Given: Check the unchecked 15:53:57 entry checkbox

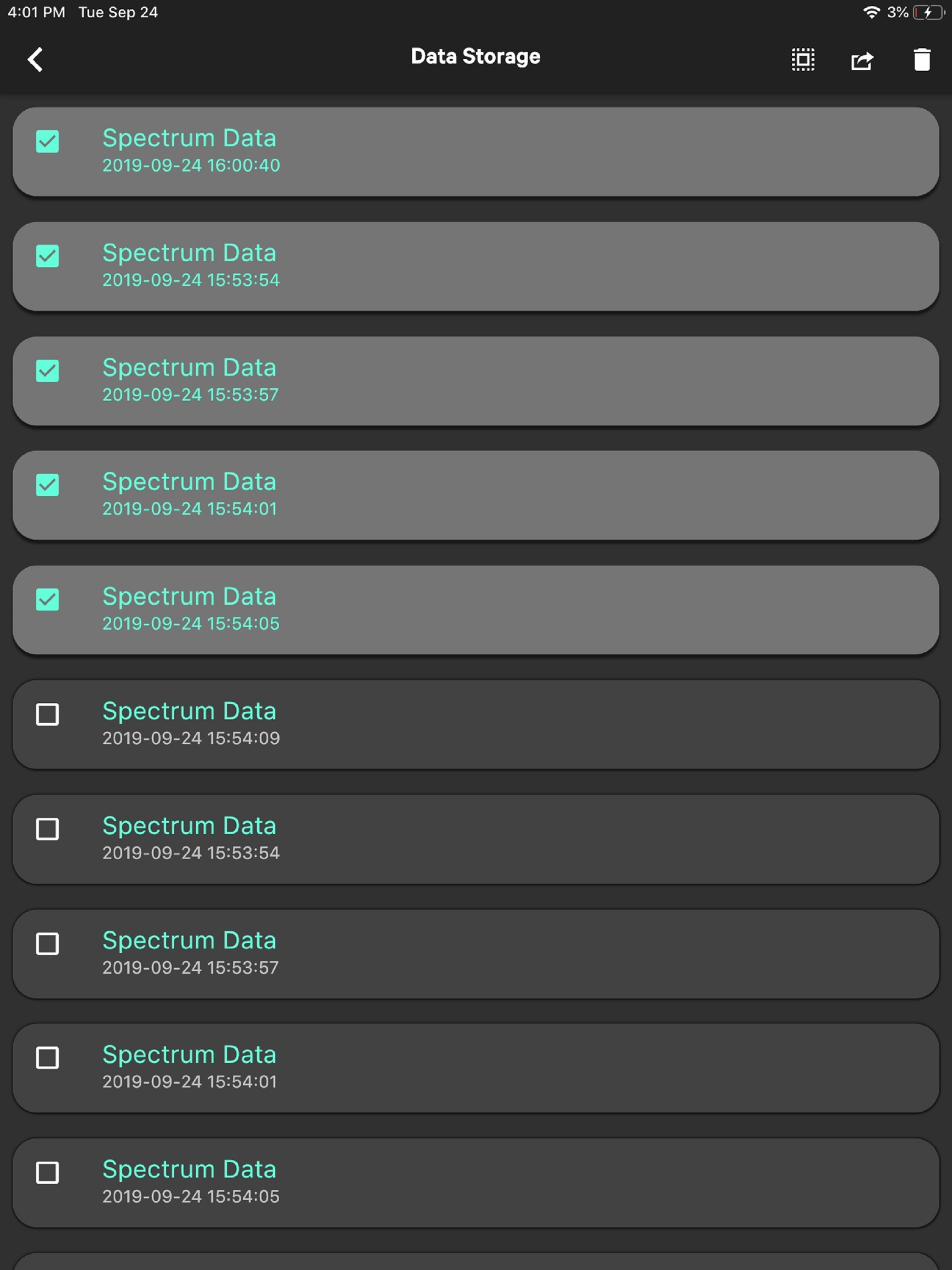Looking at the screenshot, I should coord(47,943).
